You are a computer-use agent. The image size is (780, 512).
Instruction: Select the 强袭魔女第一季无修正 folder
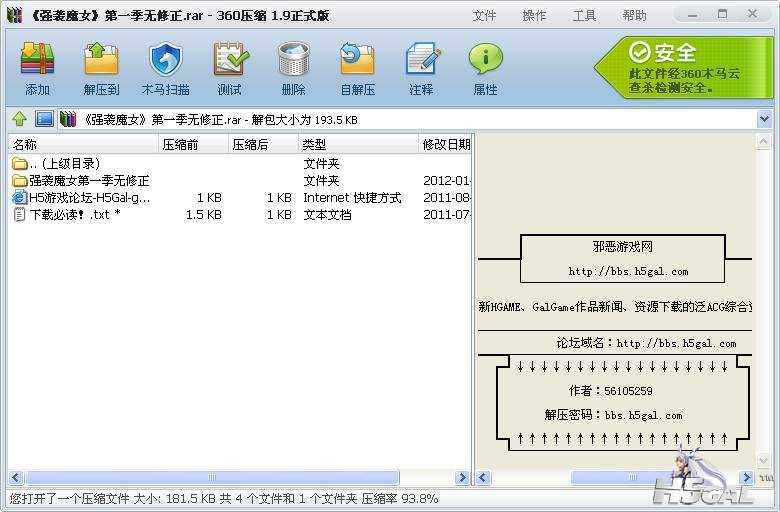click(x=88, y=181)
